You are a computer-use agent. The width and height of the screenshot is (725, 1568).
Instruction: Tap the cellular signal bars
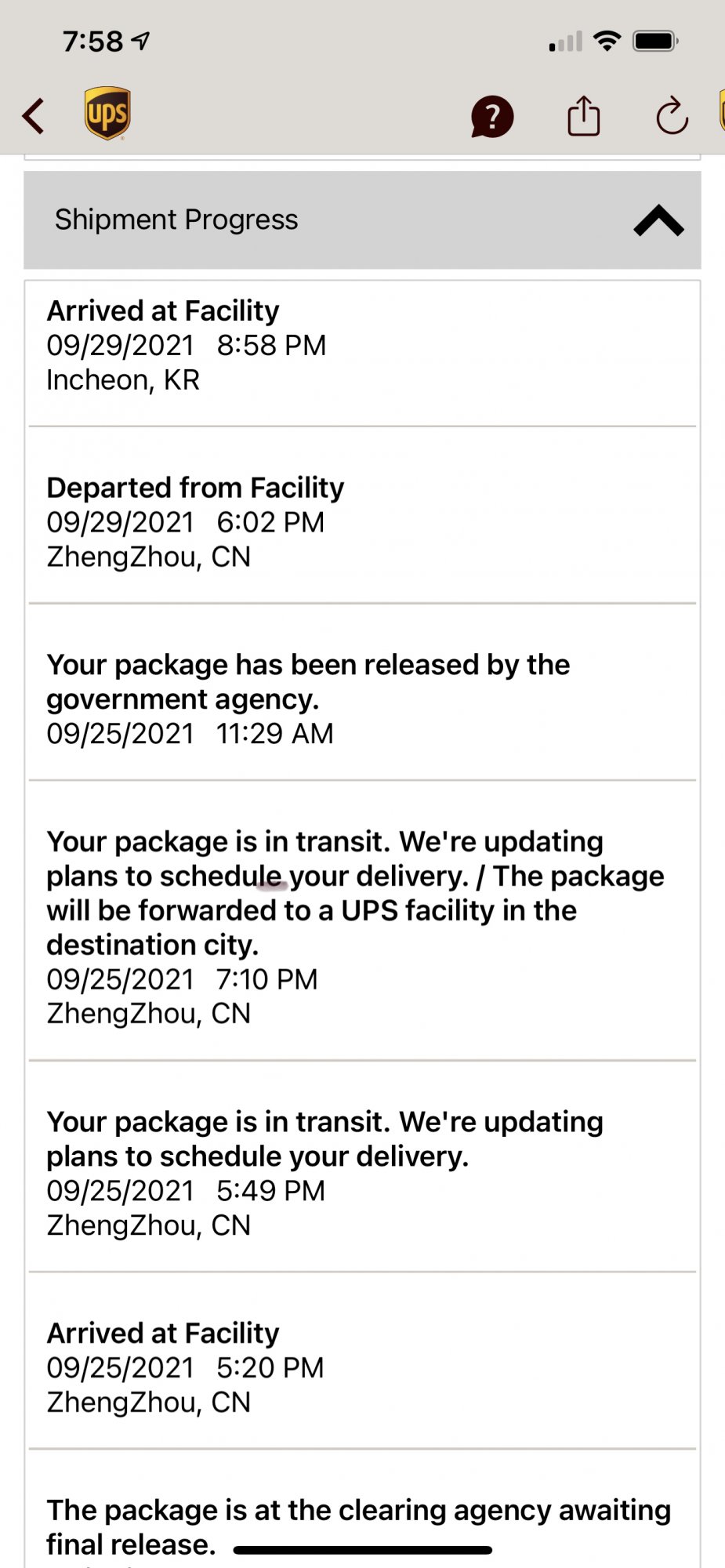(565, 42)
